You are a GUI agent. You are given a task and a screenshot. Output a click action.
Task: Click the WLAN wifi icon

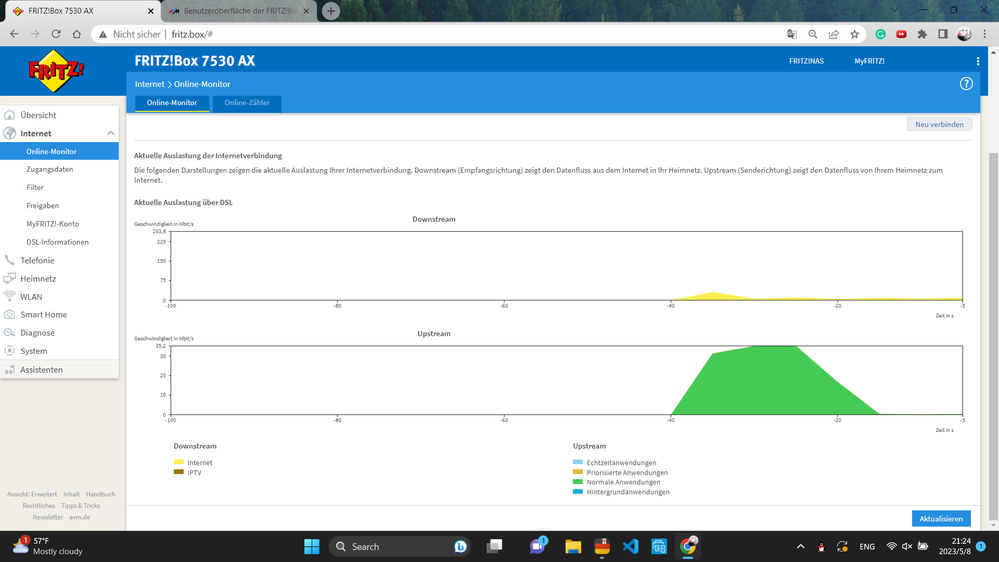tap(10, 296)
